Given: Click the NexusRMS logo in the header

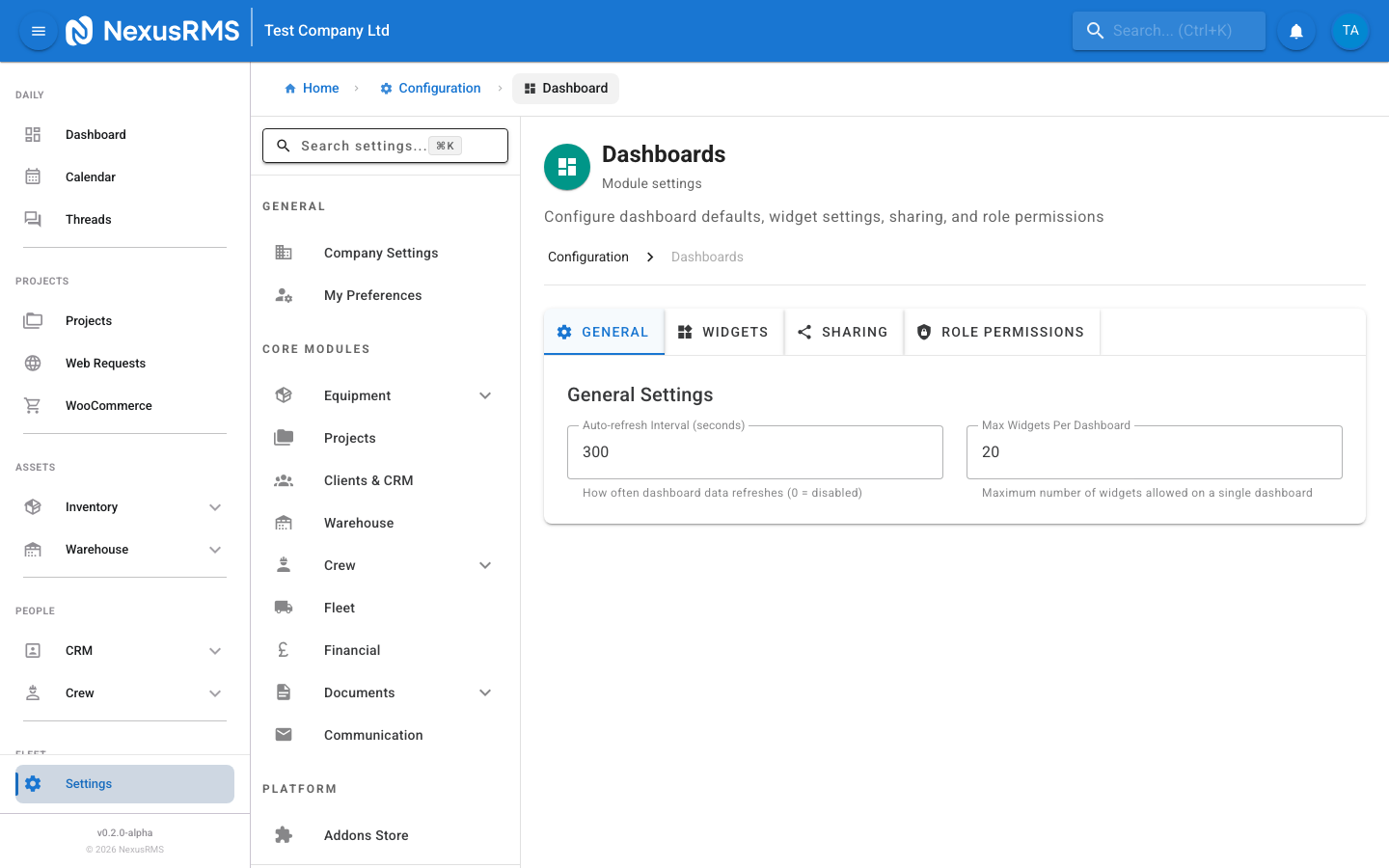Looking at the screenshot, I should point(152,30).
